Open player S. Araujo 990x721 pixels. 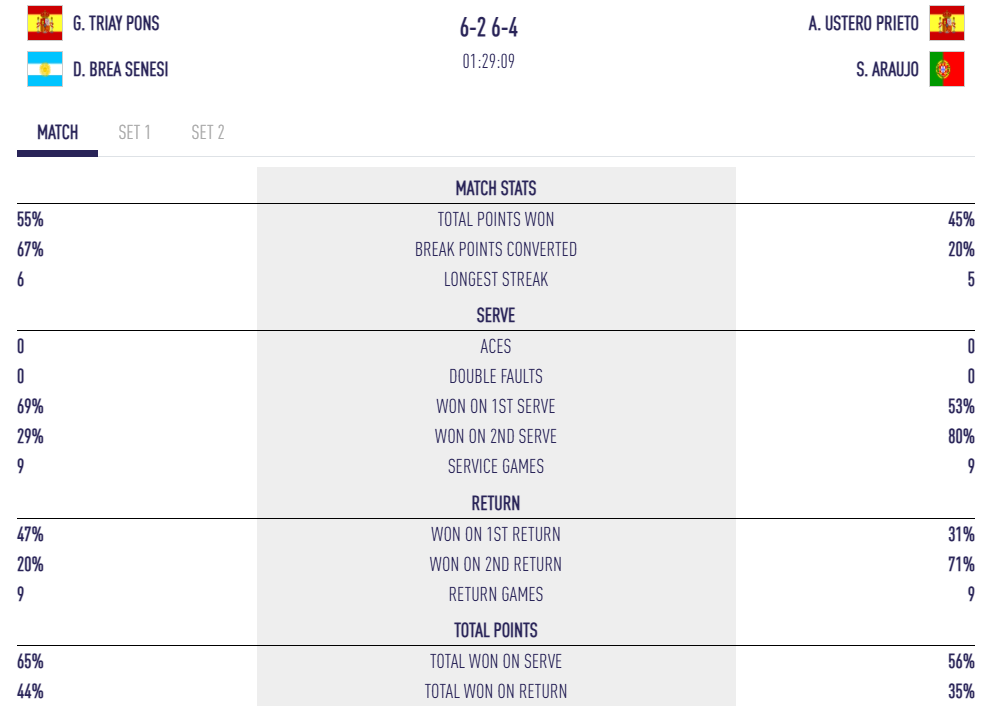tap(887, 70)
